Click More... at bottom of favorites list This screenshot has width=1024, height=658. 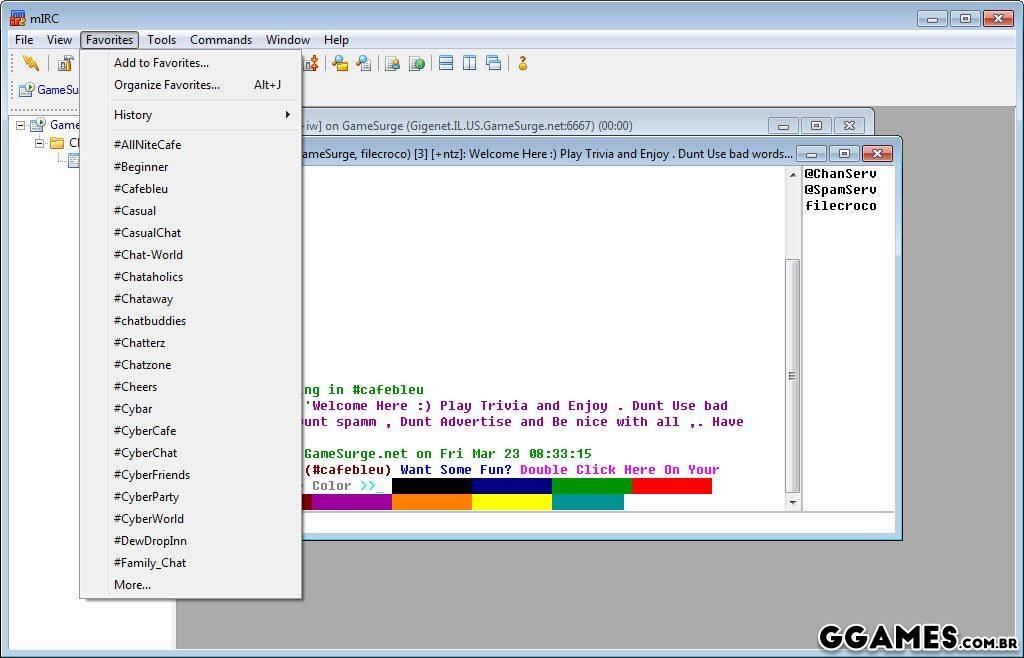[132, 585]
